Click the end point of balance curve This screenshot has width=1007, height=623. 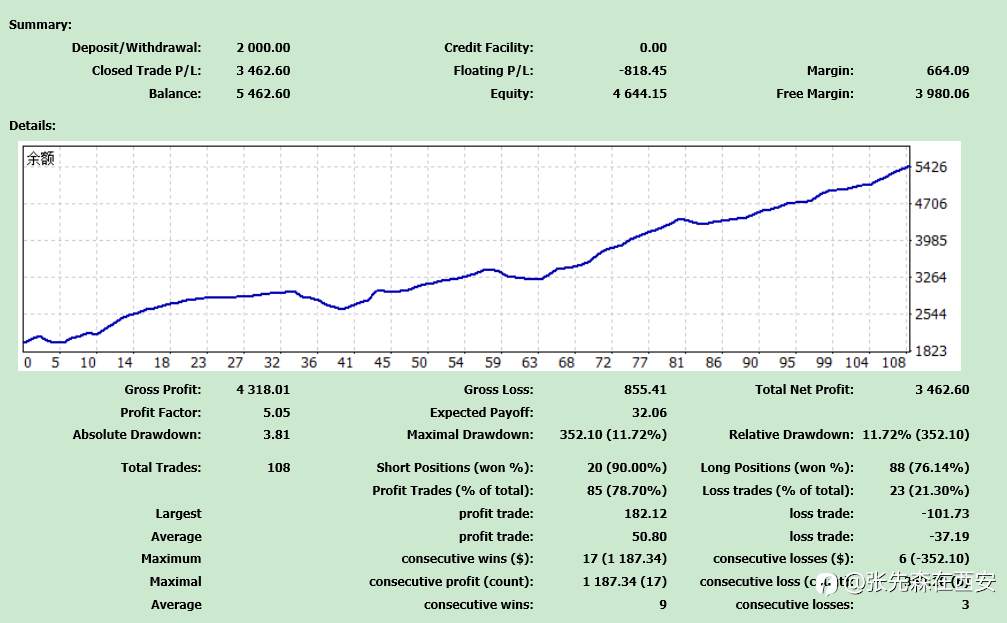pos(908,166)
